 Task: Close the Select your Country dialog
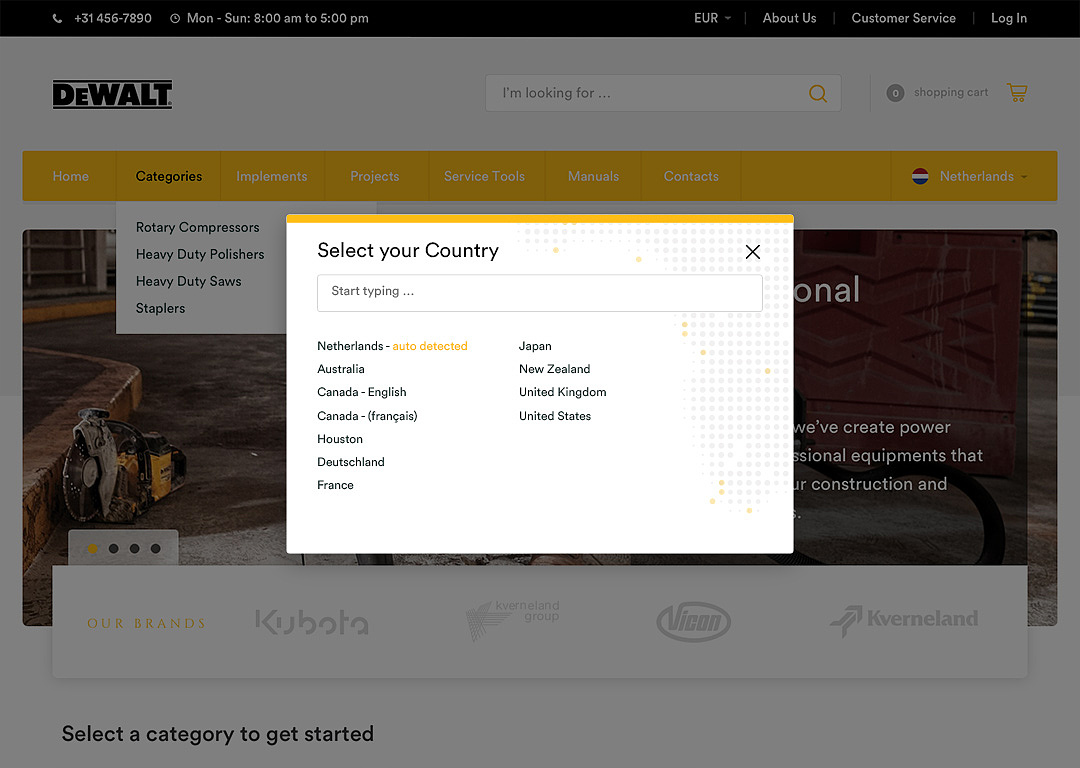(x=753, y=251)
